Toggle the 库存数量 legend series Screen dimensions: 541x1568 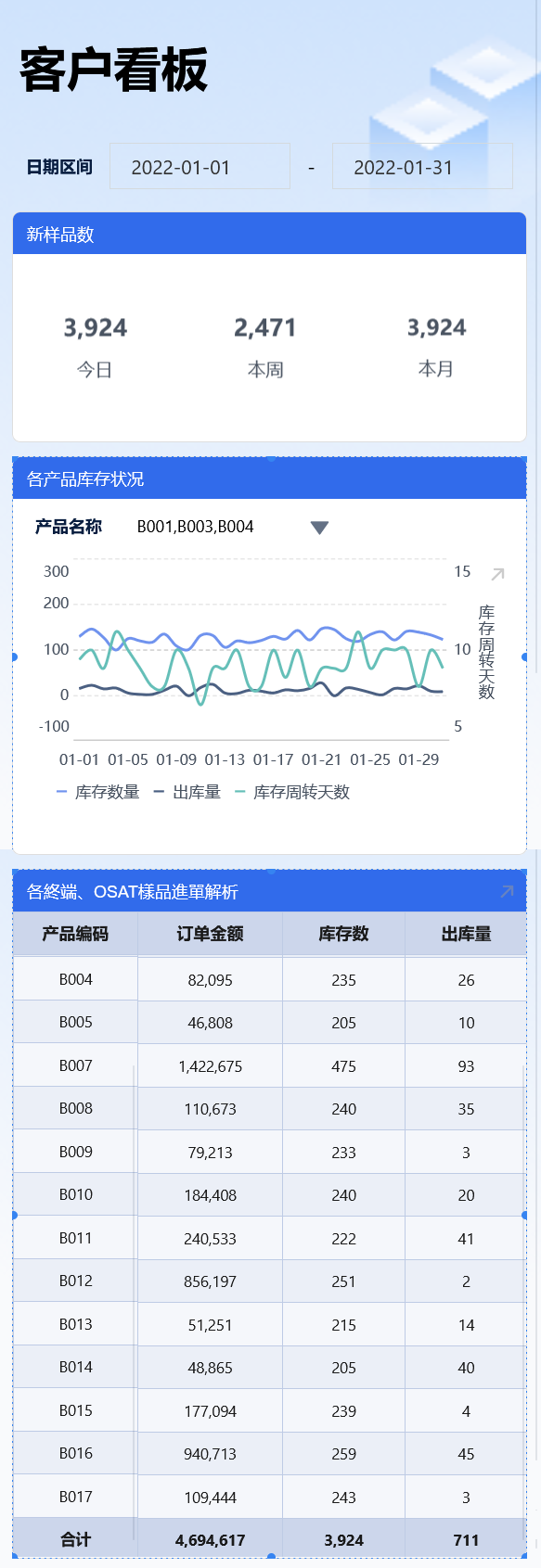(x=97, y=792)
